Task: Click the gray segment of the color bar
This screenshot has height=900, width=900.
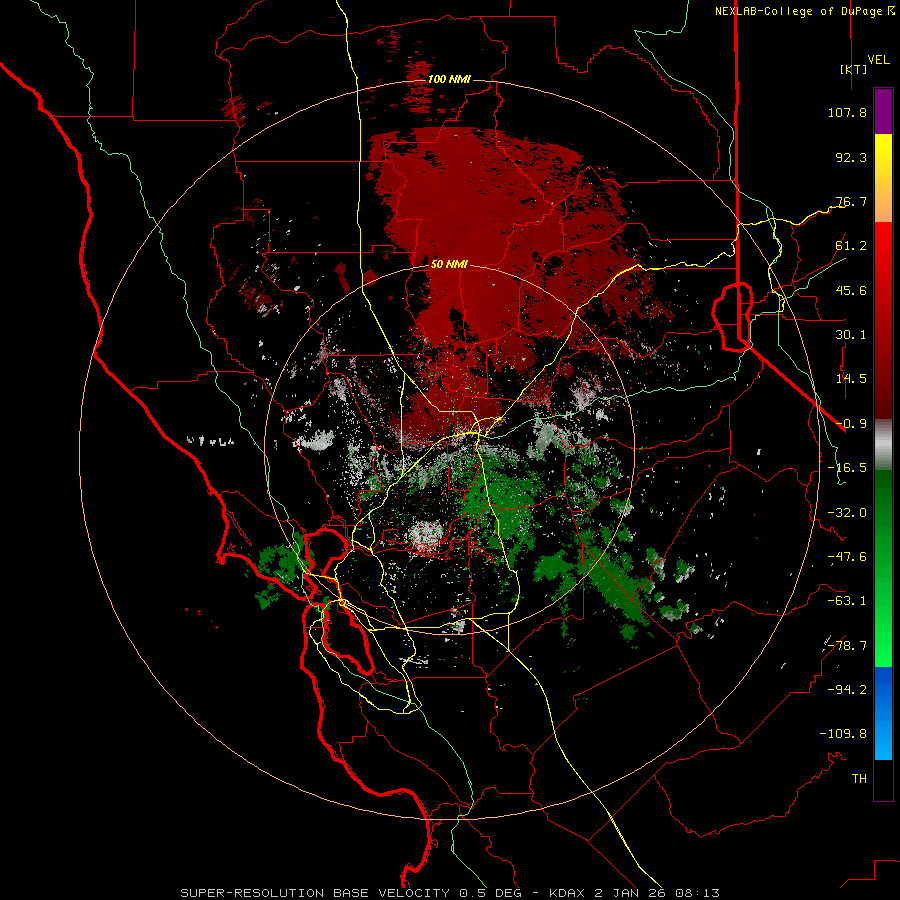Action: click(883, 445)
